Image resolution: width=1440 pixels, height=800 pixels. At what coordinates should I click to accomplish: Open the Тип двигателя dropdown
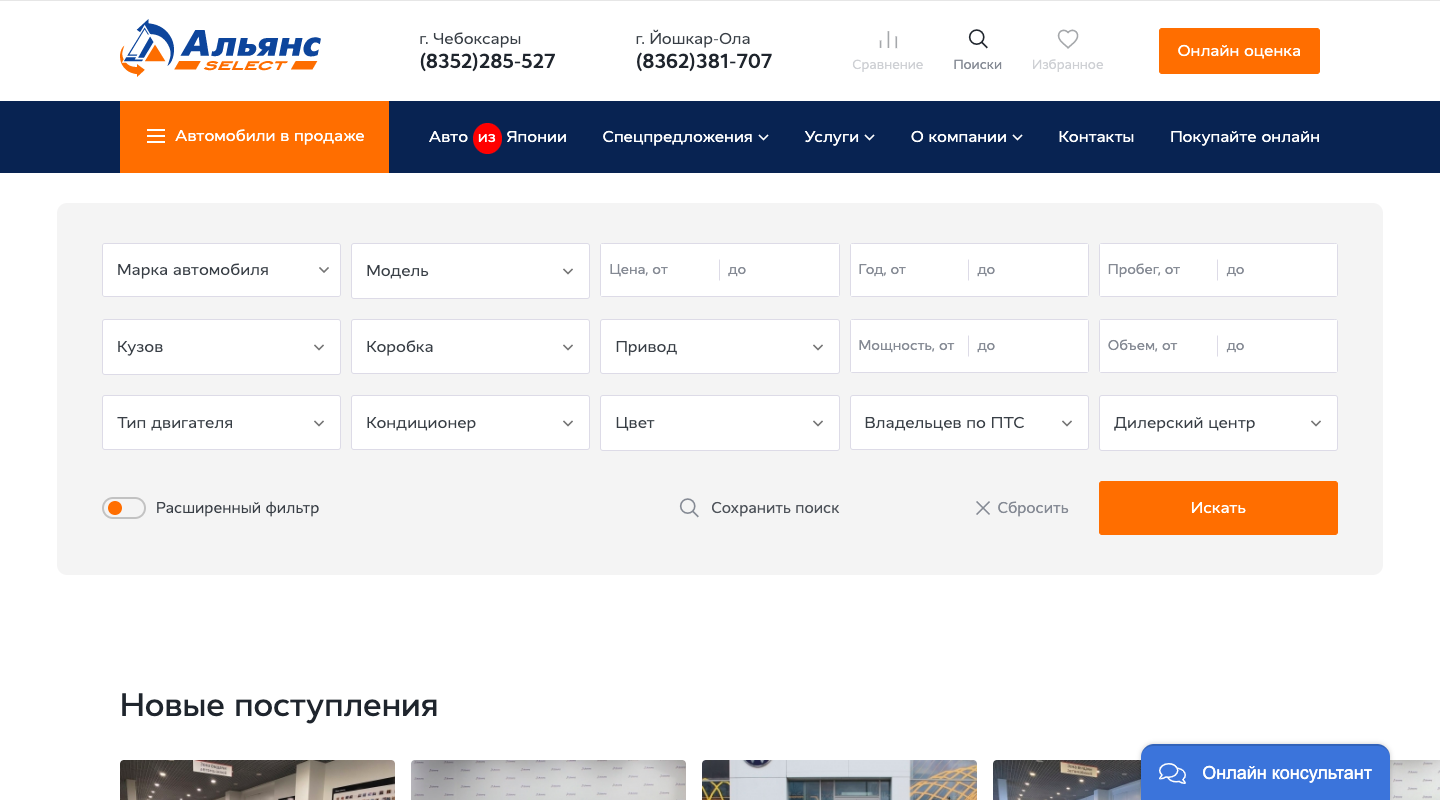(x=221, y=423)
